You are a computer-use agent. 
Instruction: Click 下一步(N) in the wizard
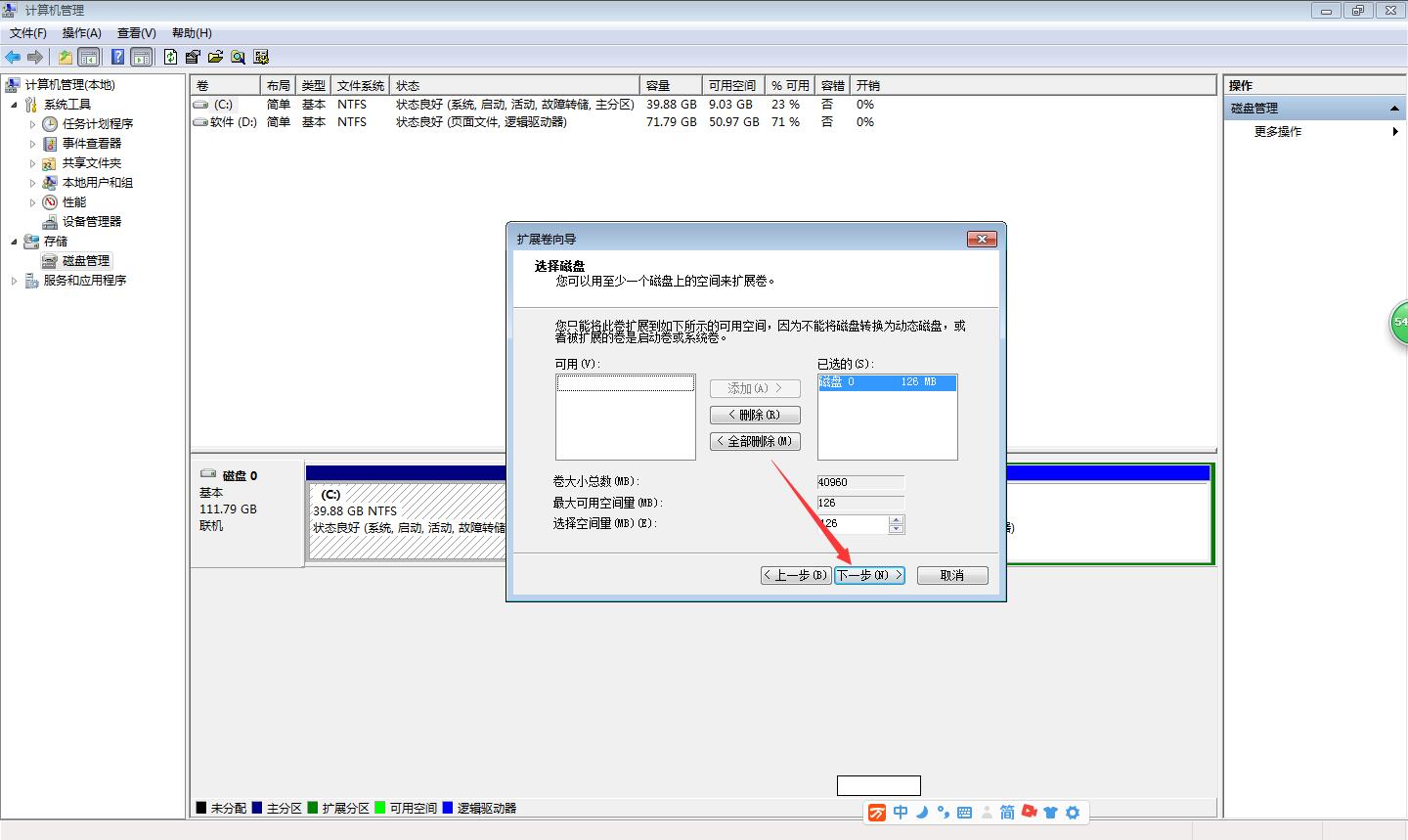click(x=869, y=575)
